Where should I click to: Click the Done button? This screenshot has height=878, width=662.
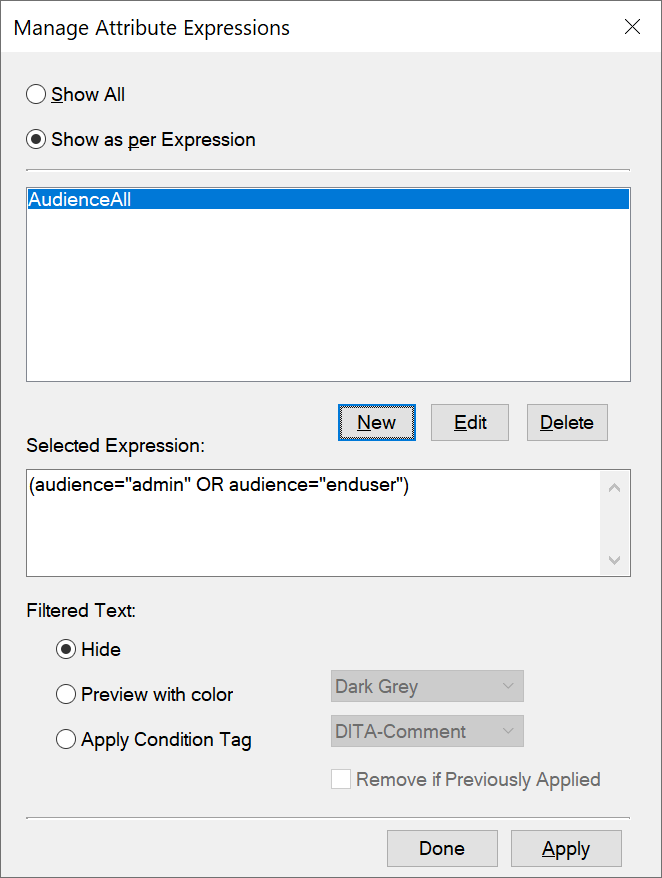pyautogui.click(x=442, y=849)
